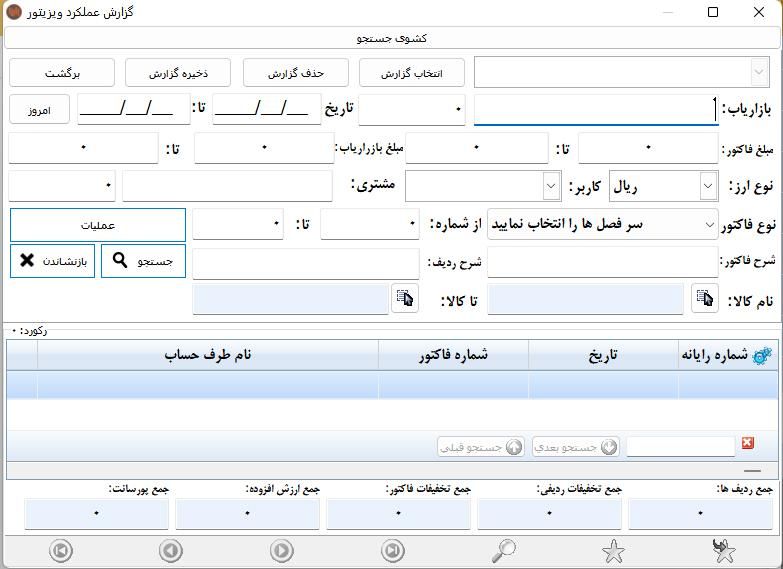Click the magnifier icon in bottom toolbar

[503, 550]
